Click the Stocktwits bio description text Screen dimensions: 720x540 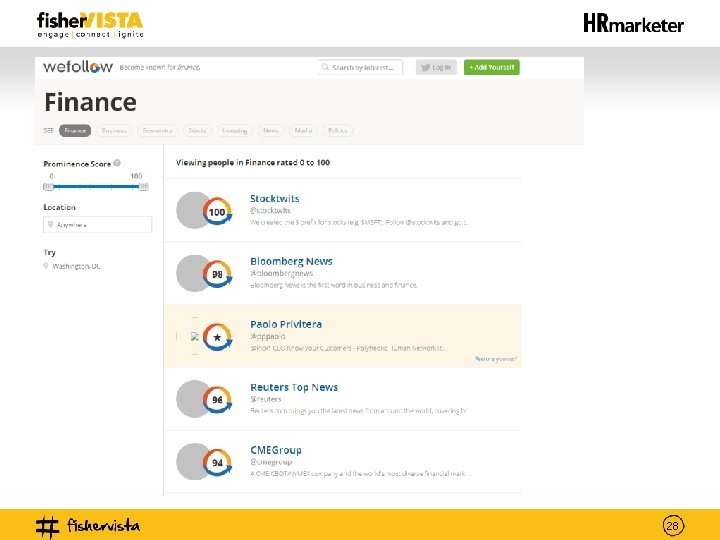tap(360, 222)
